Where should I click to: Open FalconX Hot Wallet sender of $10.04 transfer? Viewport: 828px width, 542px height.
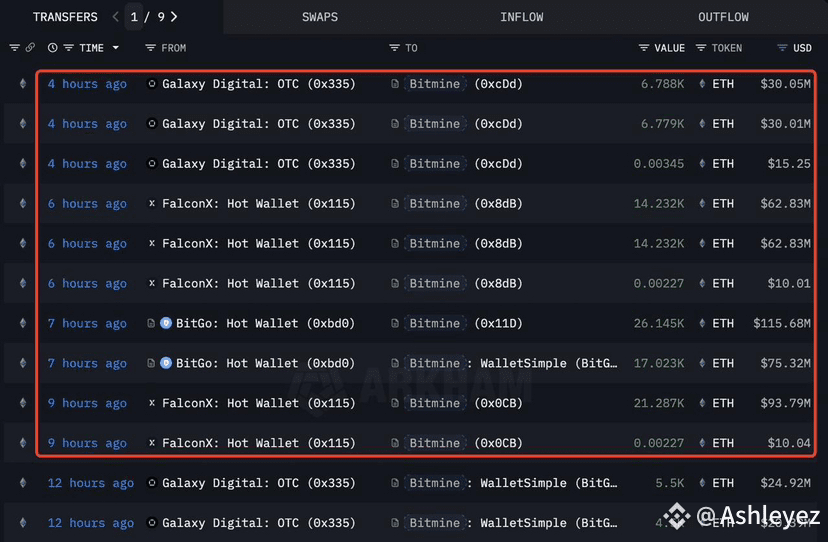pyautogui.click(x=259, y=443)
